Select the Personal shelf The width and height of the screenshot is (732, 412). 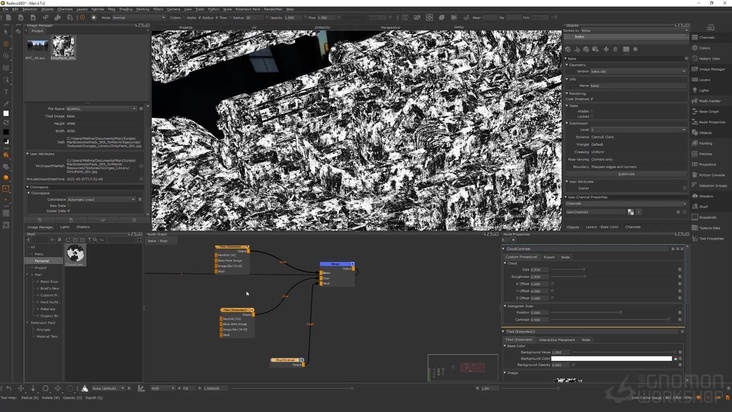coord(43,261)
